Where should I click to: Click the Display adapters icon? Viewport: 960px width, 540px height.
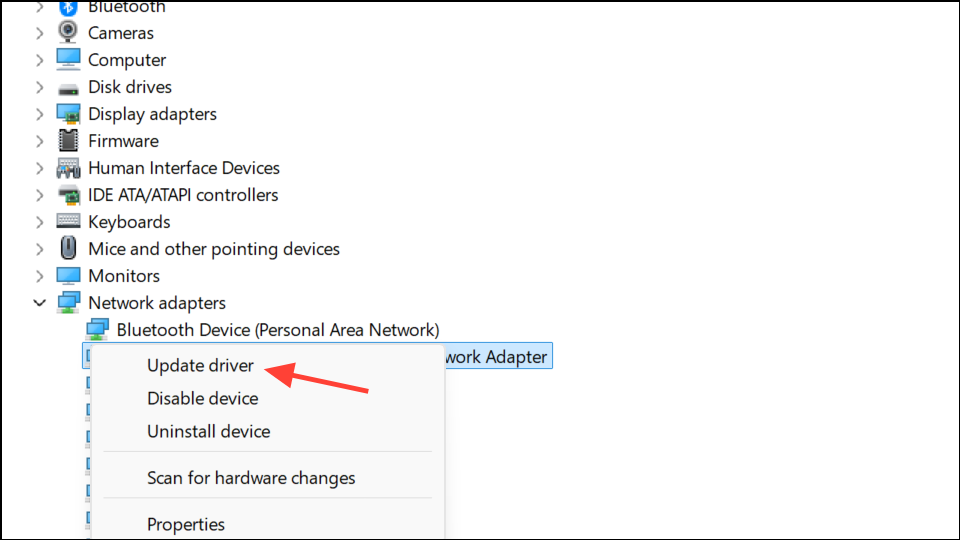pyautogui.click(x=68, y=114)
